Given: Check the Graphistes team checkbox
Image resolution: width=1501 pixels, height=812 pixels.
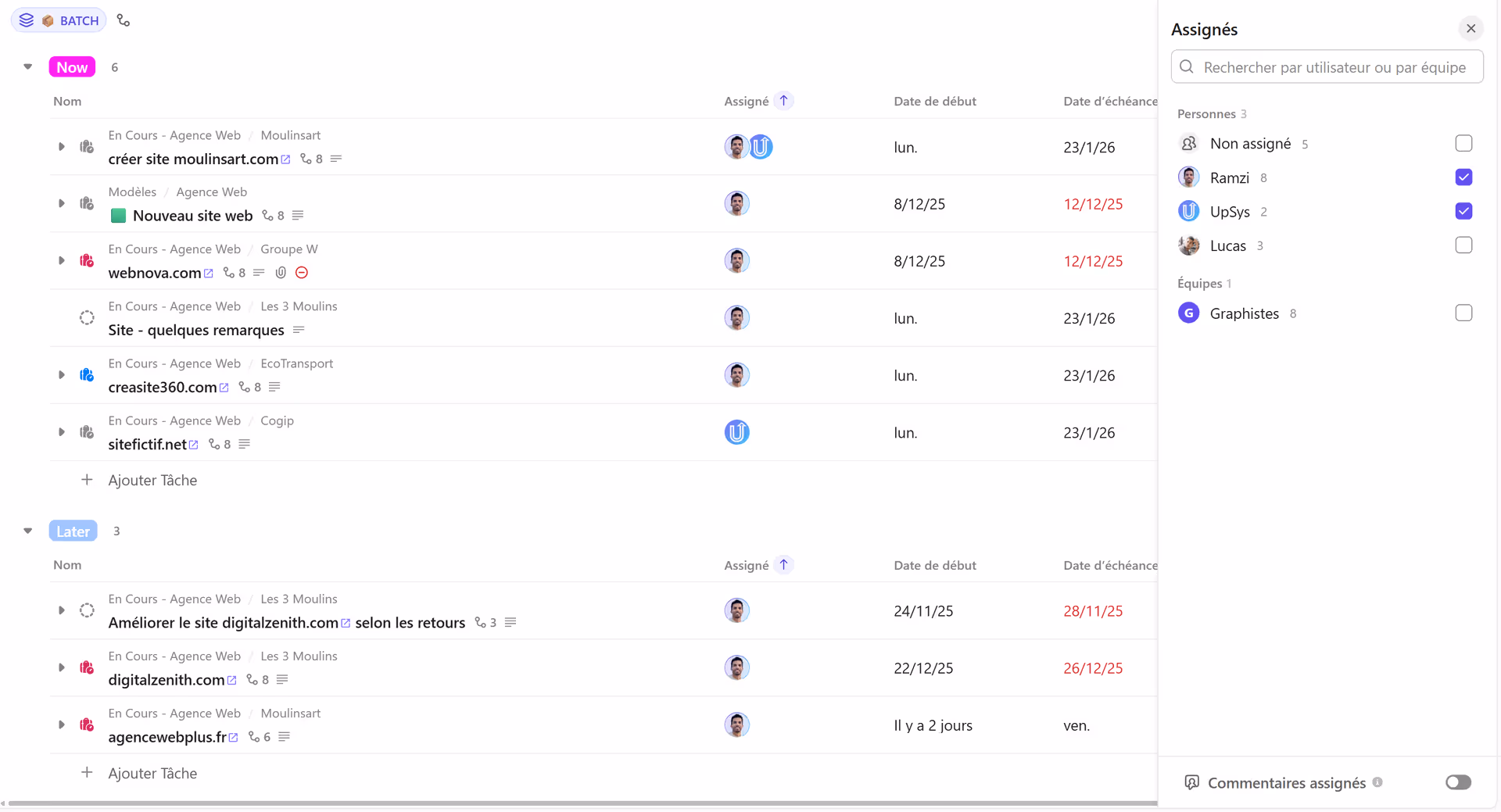Looking at the screenshot, I should click(1463, 313).
